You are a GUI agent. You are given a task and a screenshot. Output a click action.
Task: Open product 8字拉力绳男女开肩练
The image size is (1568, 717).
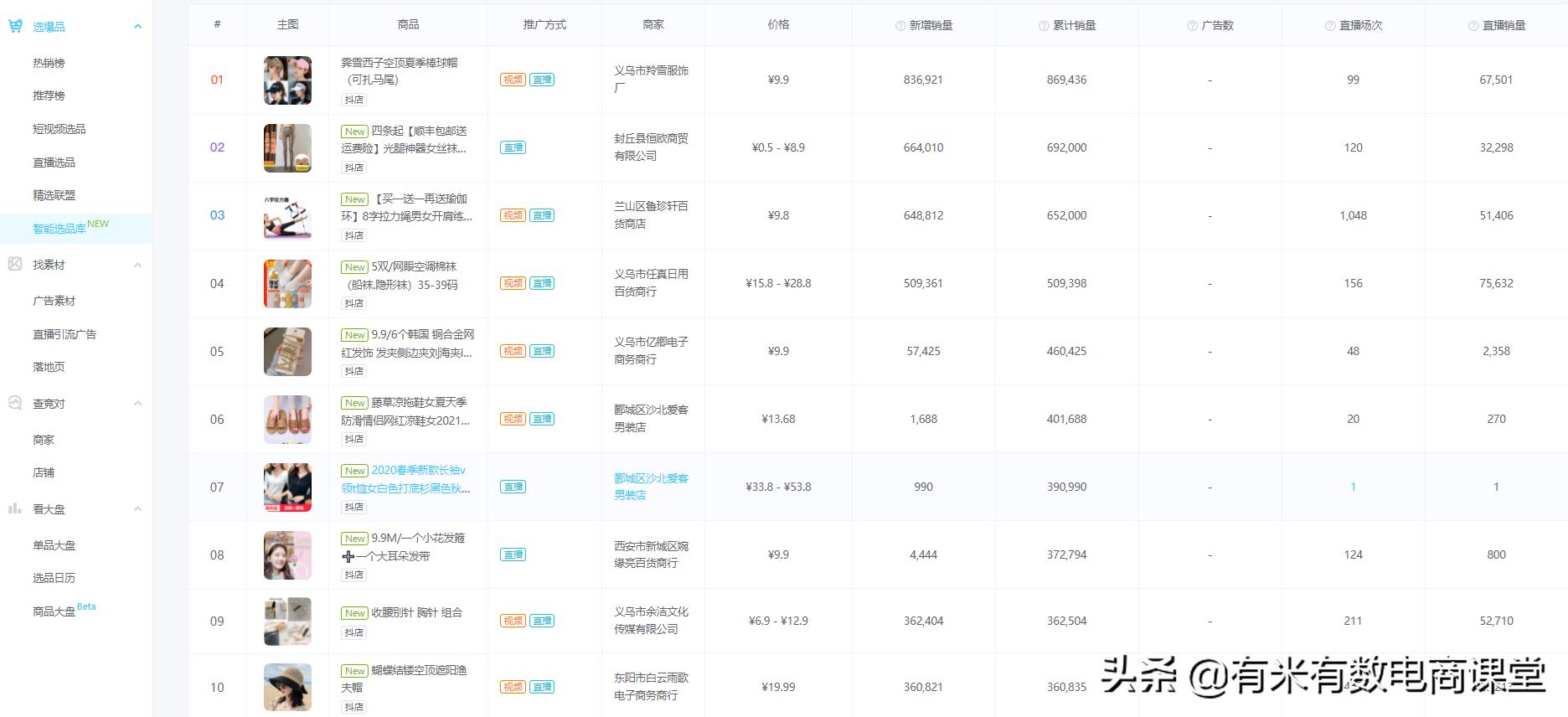[x=406, y=208]
